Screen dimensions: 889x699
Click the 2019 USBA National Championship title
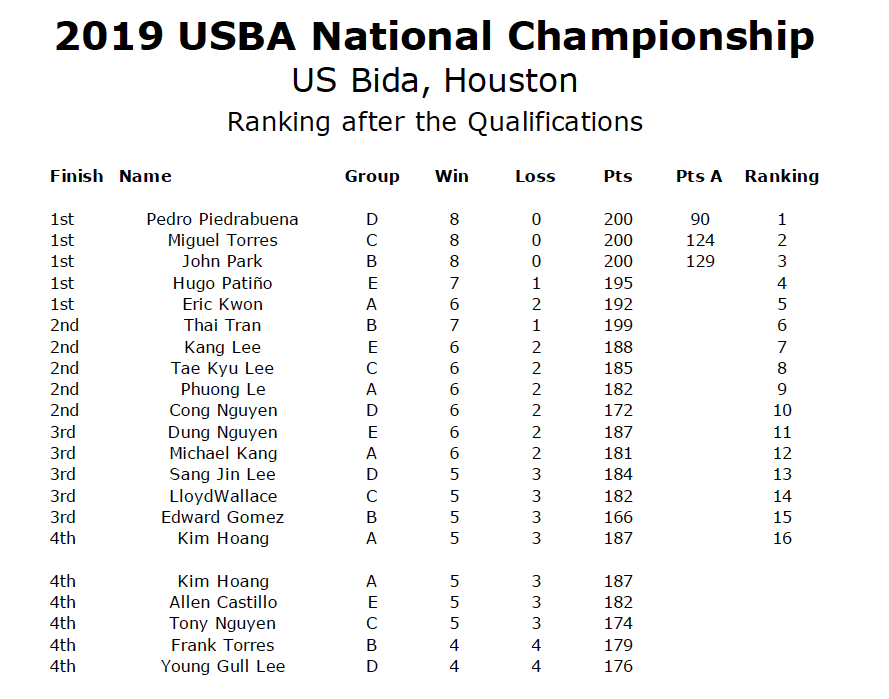coord(434,37)
